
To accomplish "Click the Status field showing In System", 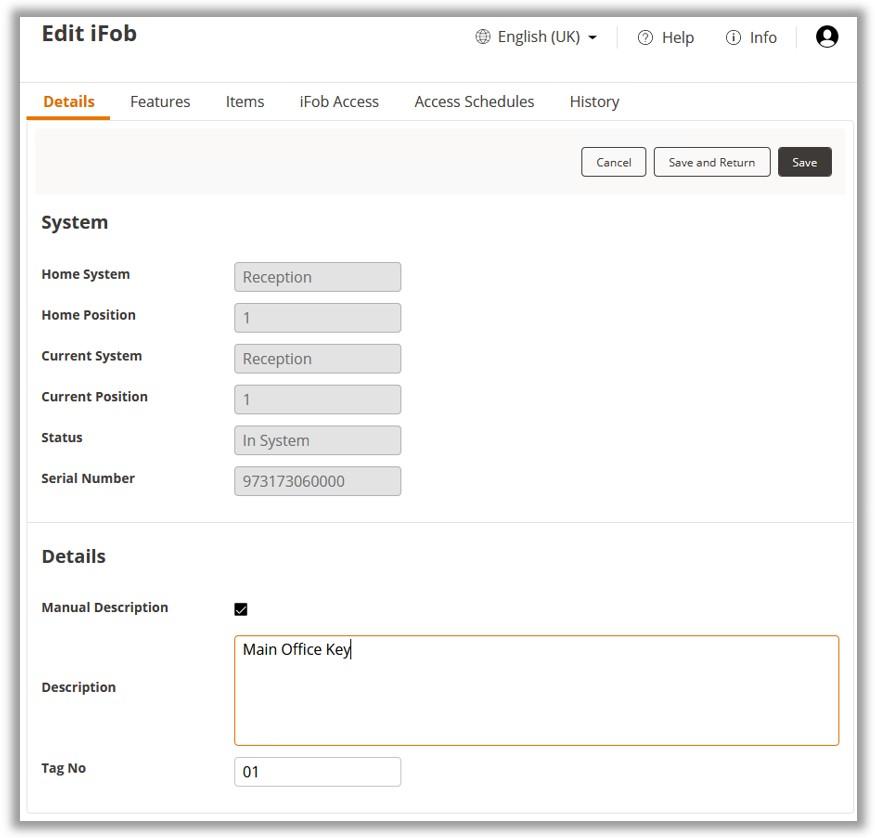I will 317,440.
